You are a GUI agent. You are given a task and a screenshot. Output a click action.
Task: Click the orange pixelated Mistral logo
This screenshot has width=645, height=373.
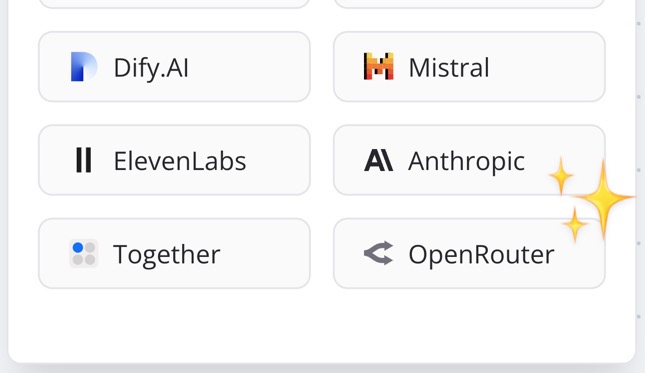pyautogui.click(x=378, y=66)
